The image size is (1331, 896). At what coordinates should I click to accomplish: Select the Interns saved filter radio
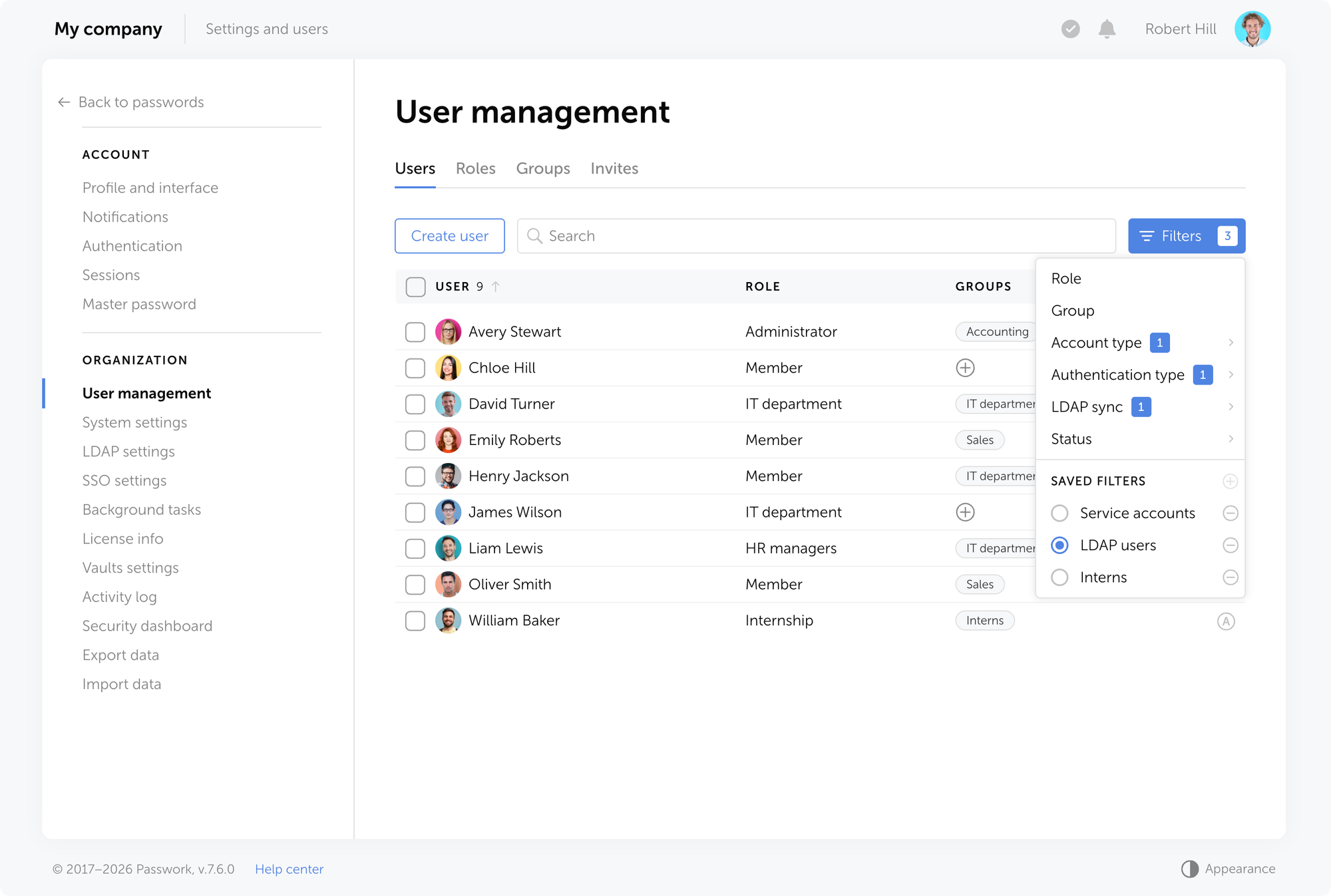(x=1059, y=577)
